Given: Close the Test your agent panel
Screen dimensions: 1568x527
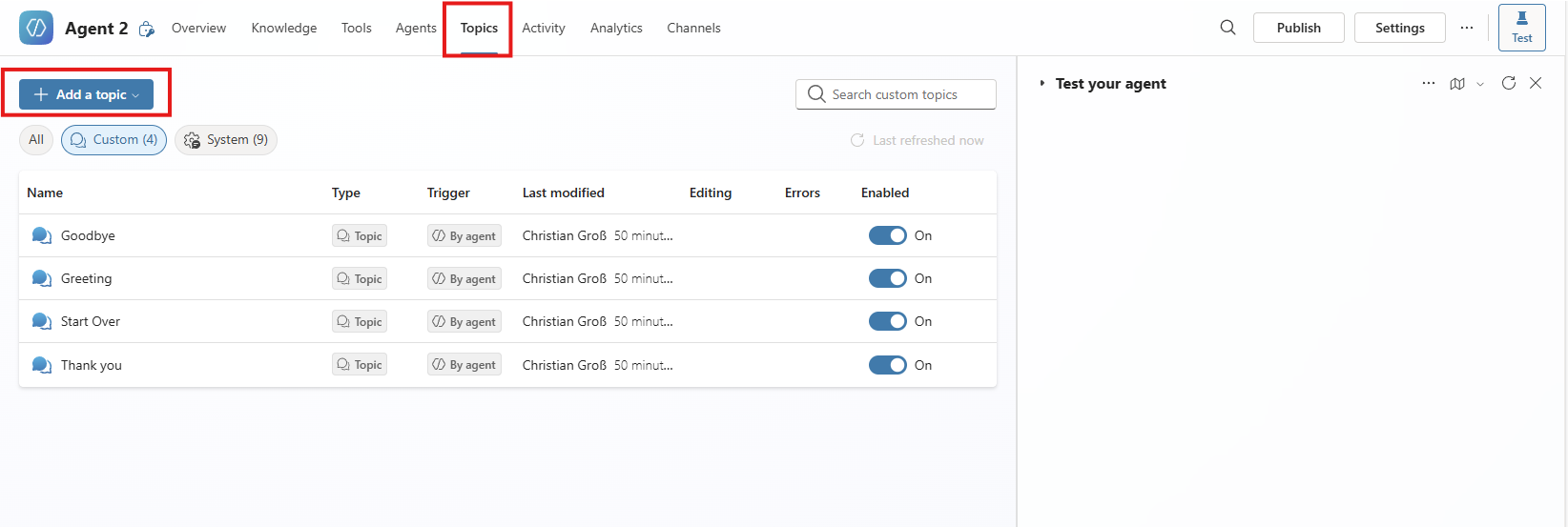Looking at the screenshot, I should [1536, 83].
